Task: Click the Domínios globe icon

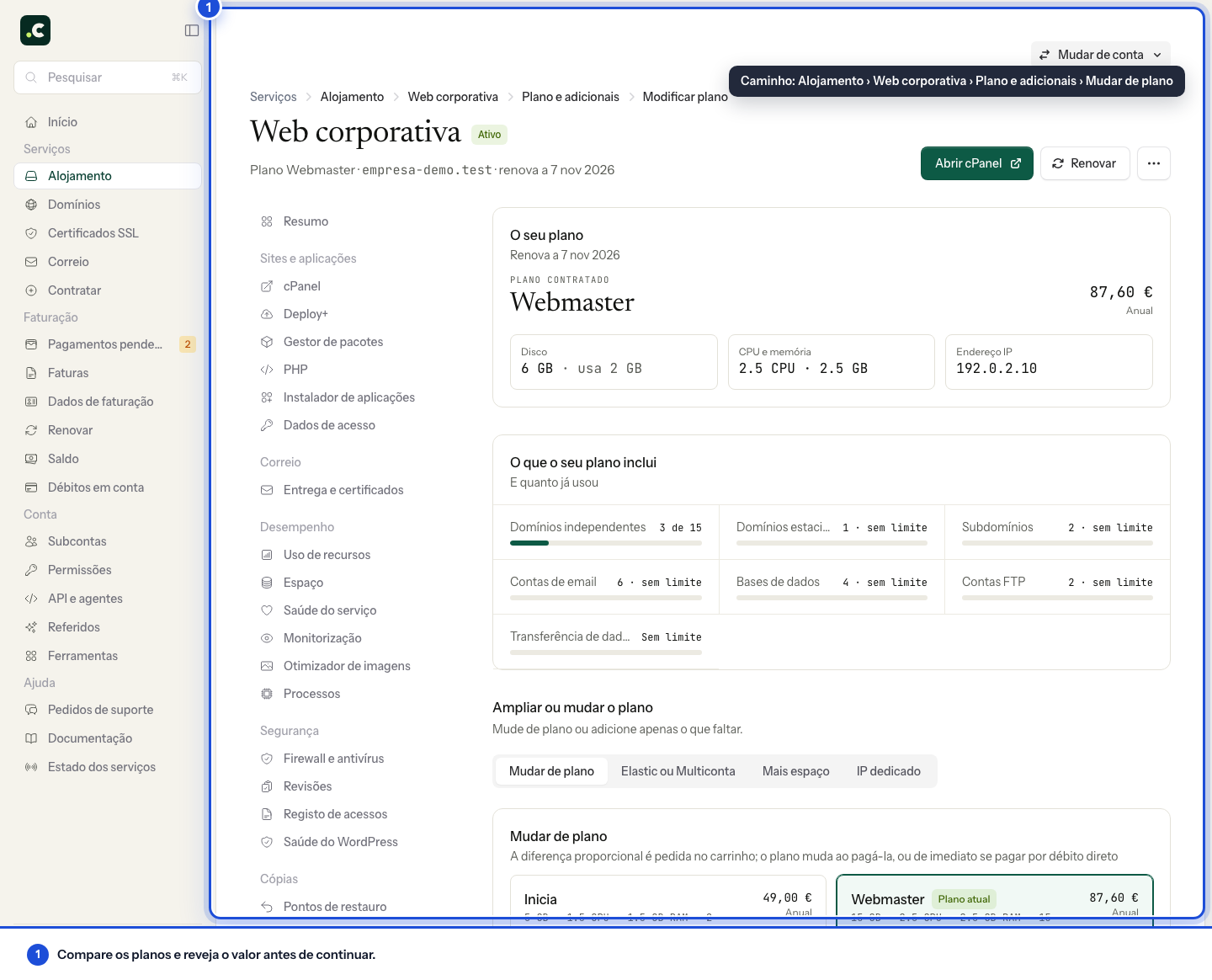Action: point(31,205)
